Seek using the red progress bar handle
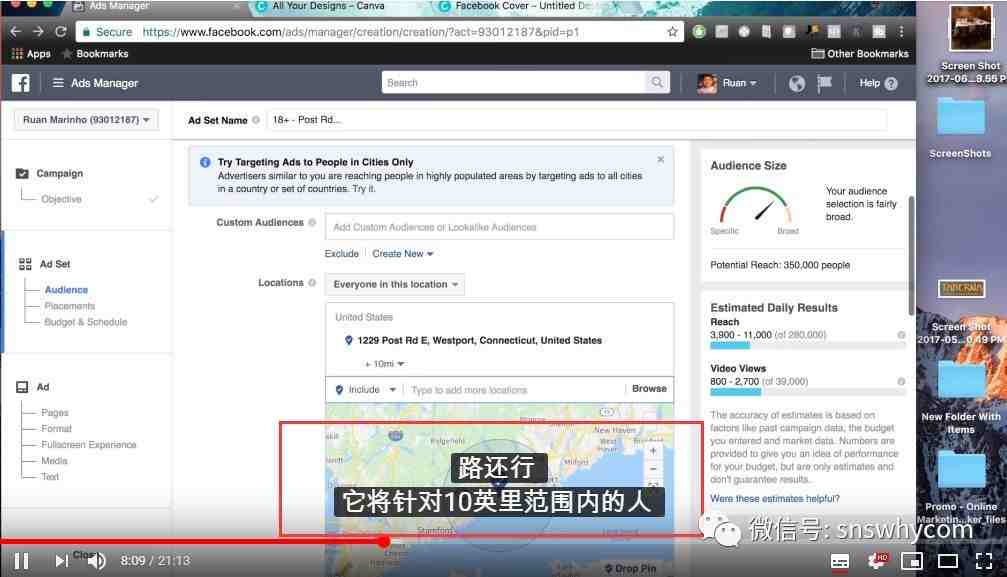The image size is (1007, 577). [x=383, y=542]
